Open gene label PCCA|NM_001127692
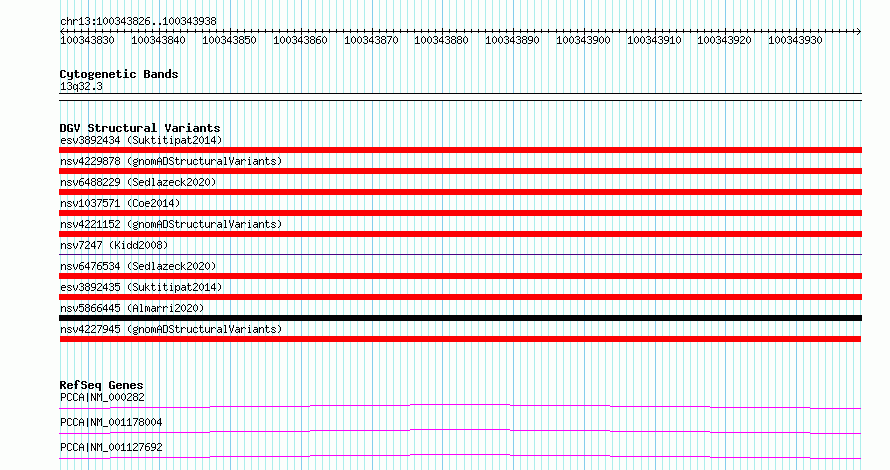890x470 pixels. pos(111,447)
